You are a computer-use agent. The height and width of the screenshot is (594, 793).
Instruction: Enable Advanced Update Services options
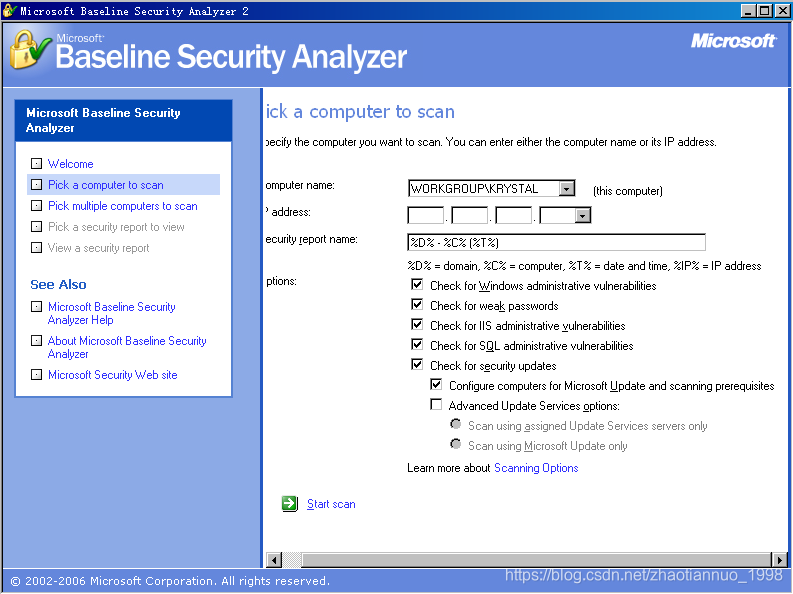(x=436, y=404)
